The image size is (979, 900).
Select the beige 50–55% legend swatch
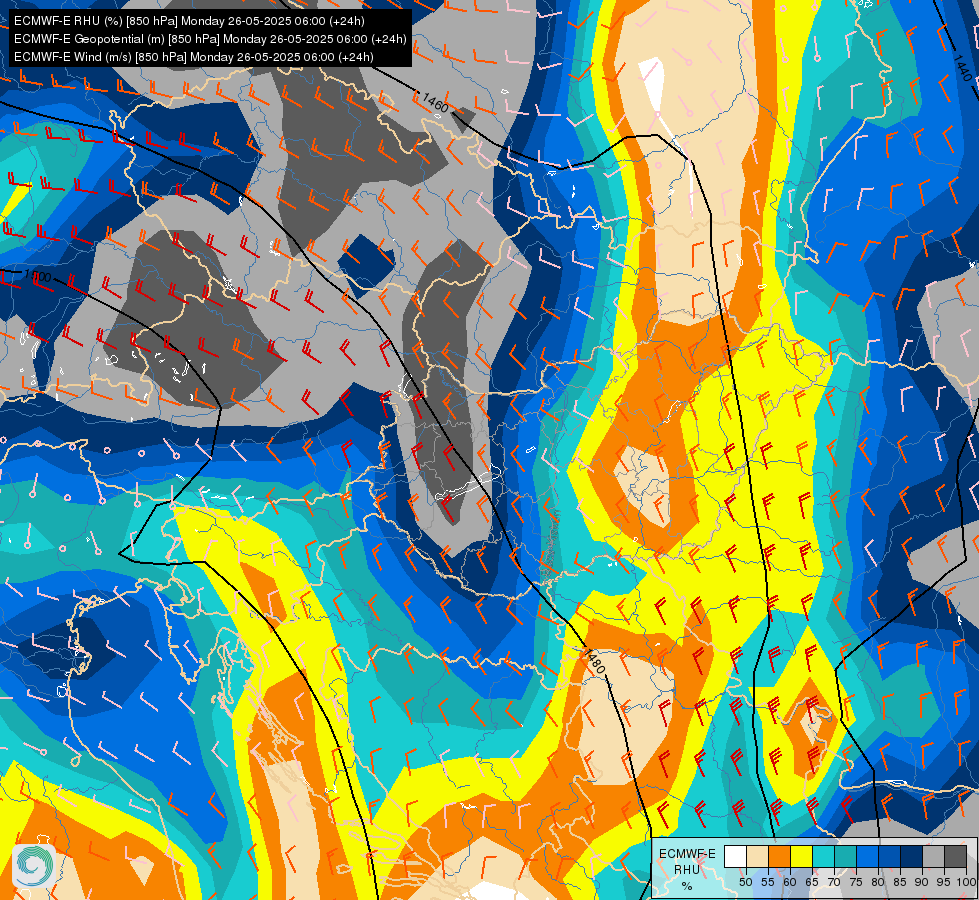[757, 856]
